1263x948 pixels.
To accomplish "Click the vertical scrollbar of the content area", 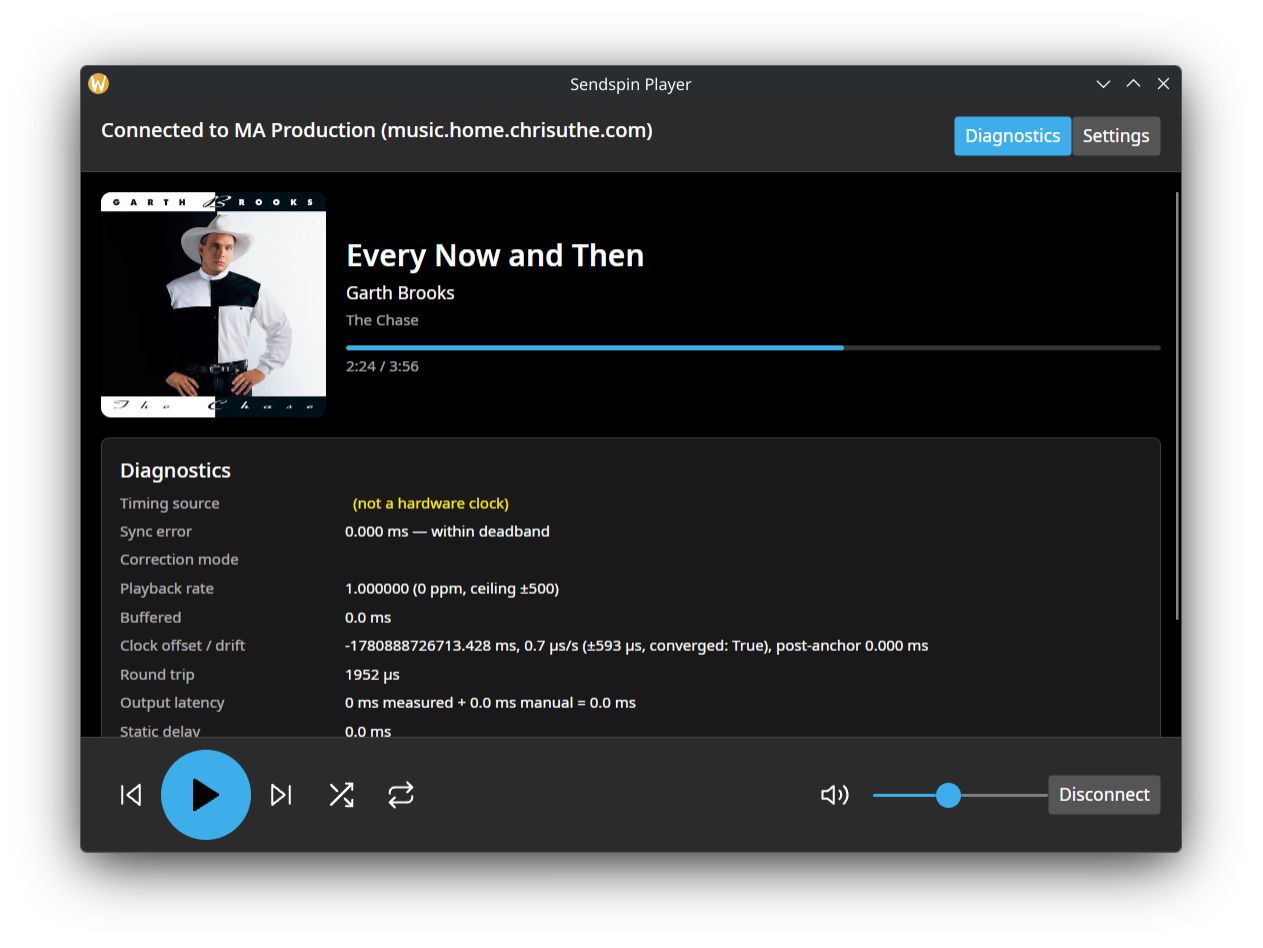I will coord(1177,405).
